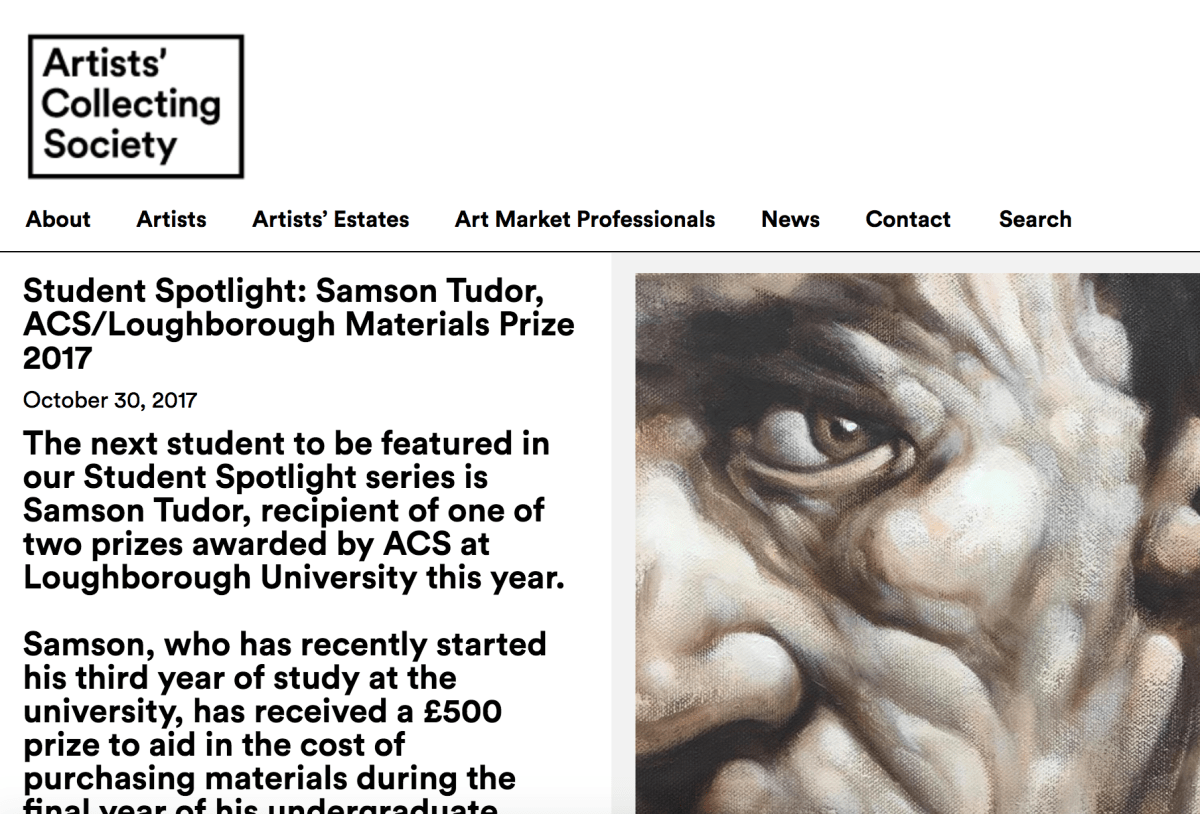Image resolution: width=1200 pixels, height=814 pixels.
Task: Open the Contact page
Action: tap(907, 219)
